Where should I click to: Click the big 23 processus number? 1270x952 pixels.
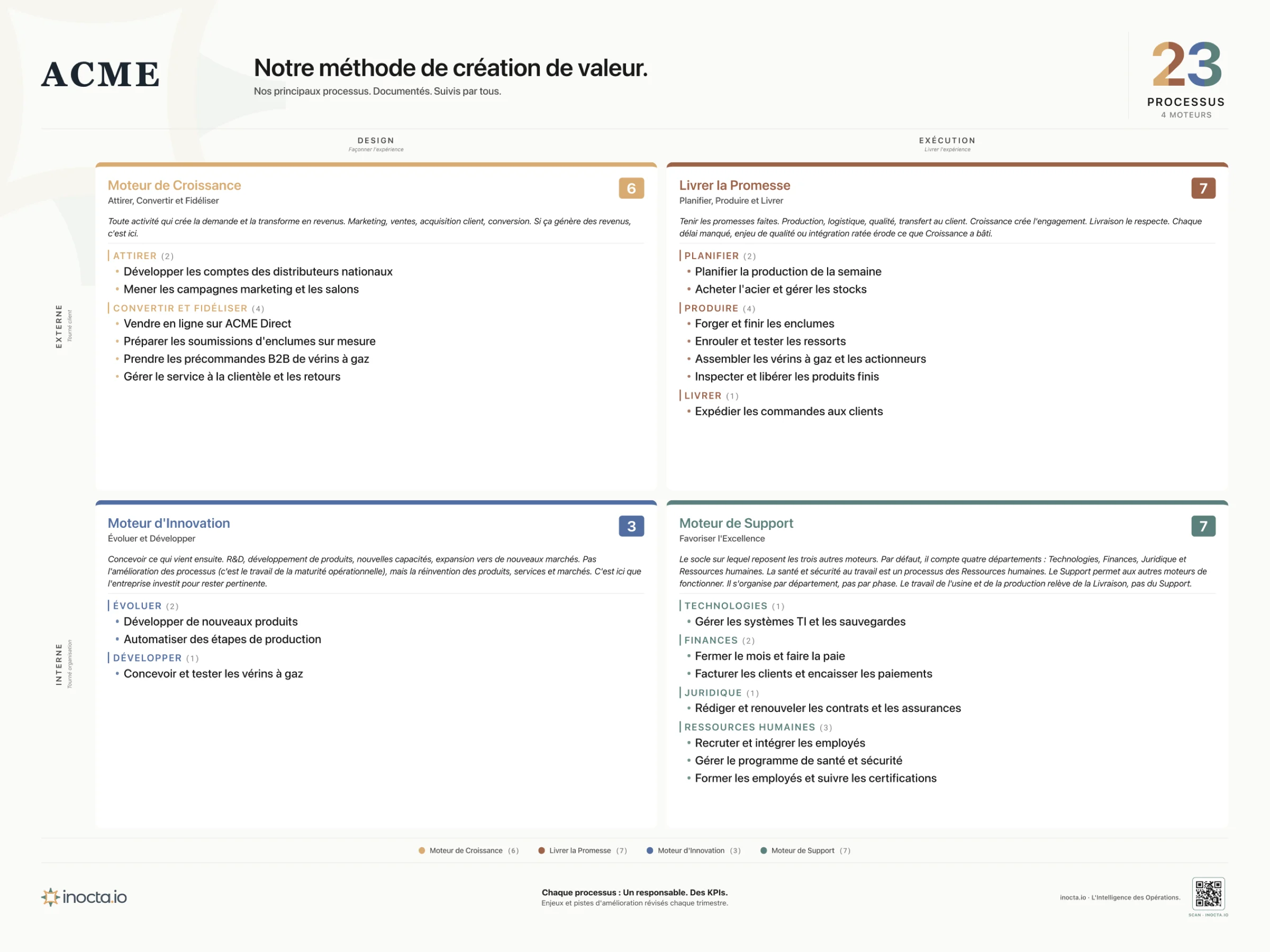click(1186, 63)
